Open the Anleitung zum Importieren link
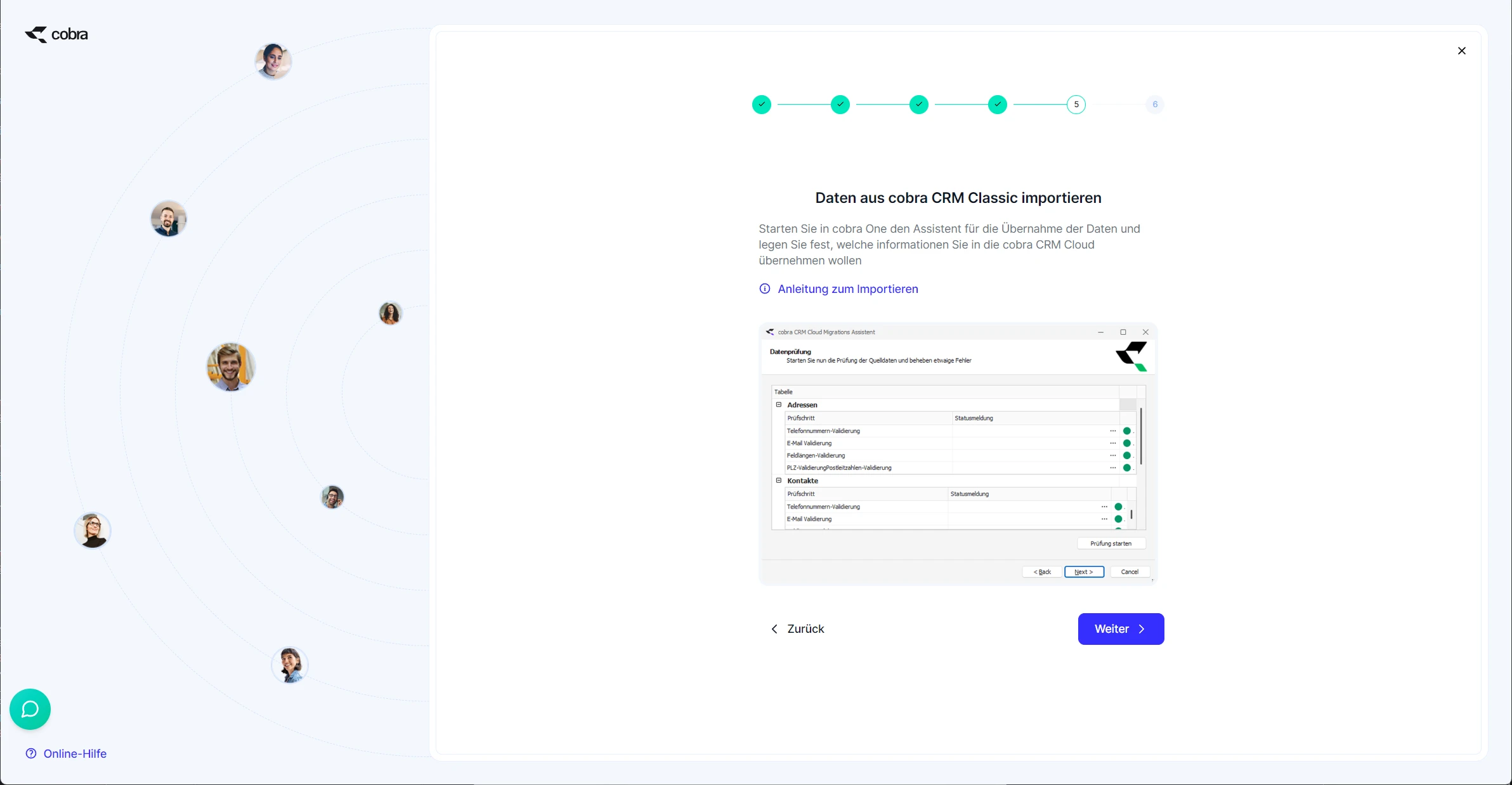Viewport: 1512px width, 785px height. 848,289
